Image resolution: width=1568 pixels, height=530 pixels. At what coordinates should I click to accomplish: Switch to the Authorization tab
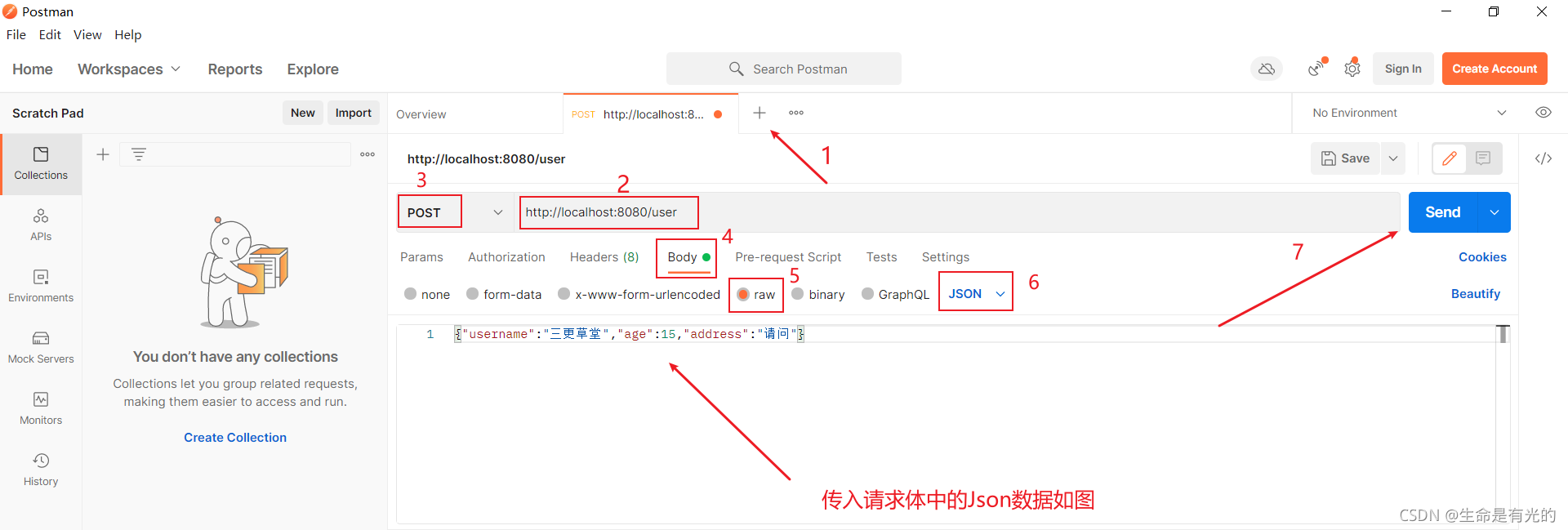coord(506,257)
